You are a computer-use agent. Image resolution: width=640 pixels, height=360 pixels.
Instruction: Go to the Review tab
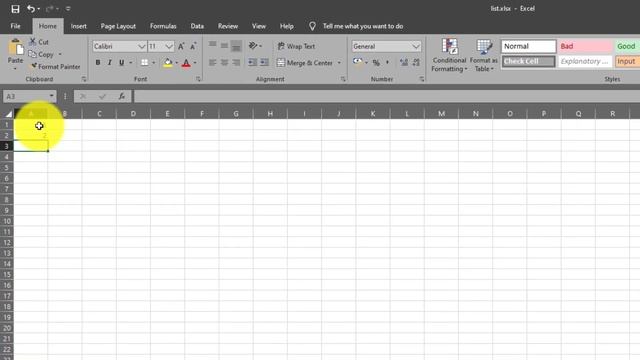tap(227, 26)
